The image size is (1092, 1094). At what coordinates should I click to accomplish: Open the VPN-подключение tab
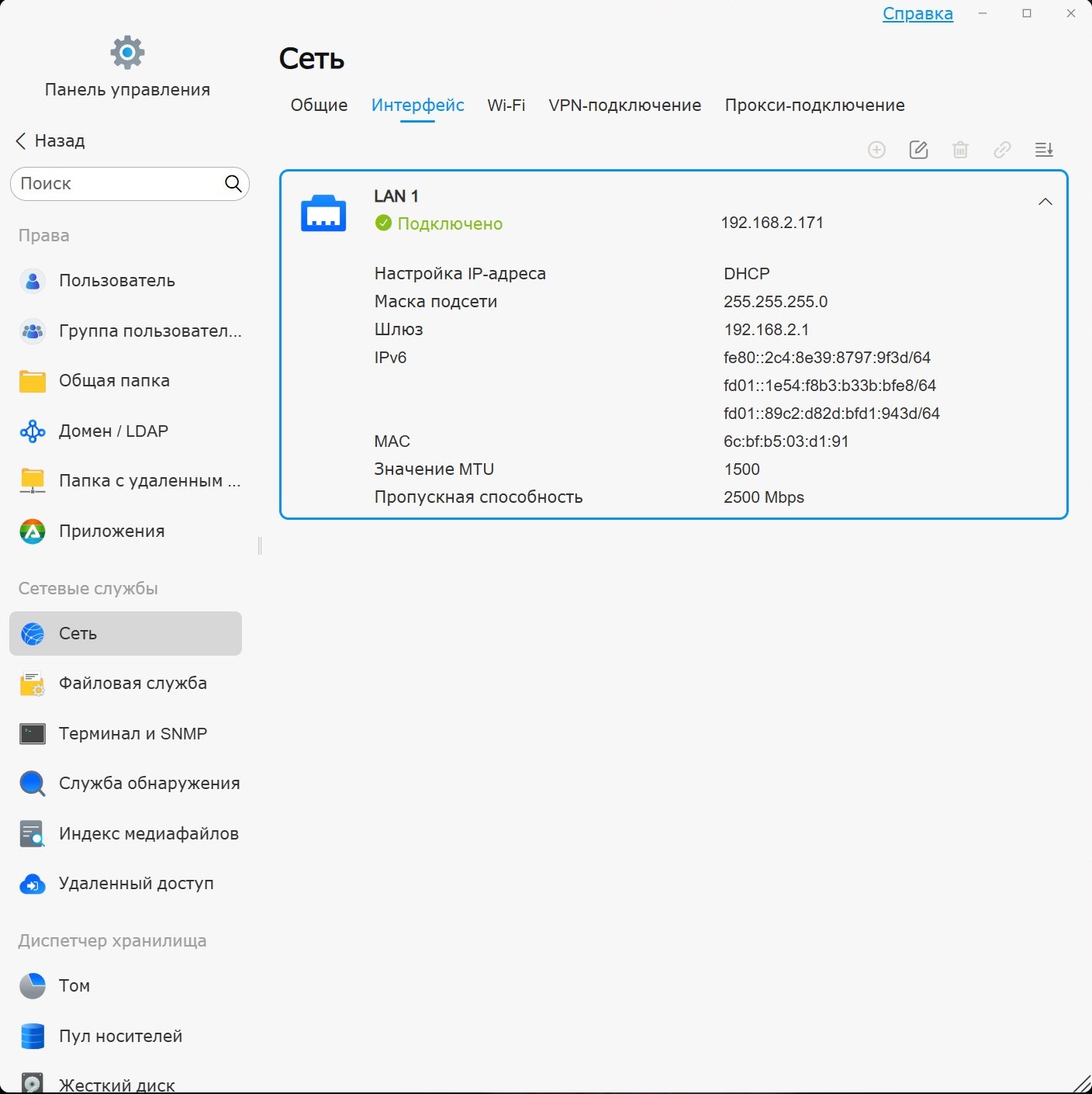coord(624,106)
